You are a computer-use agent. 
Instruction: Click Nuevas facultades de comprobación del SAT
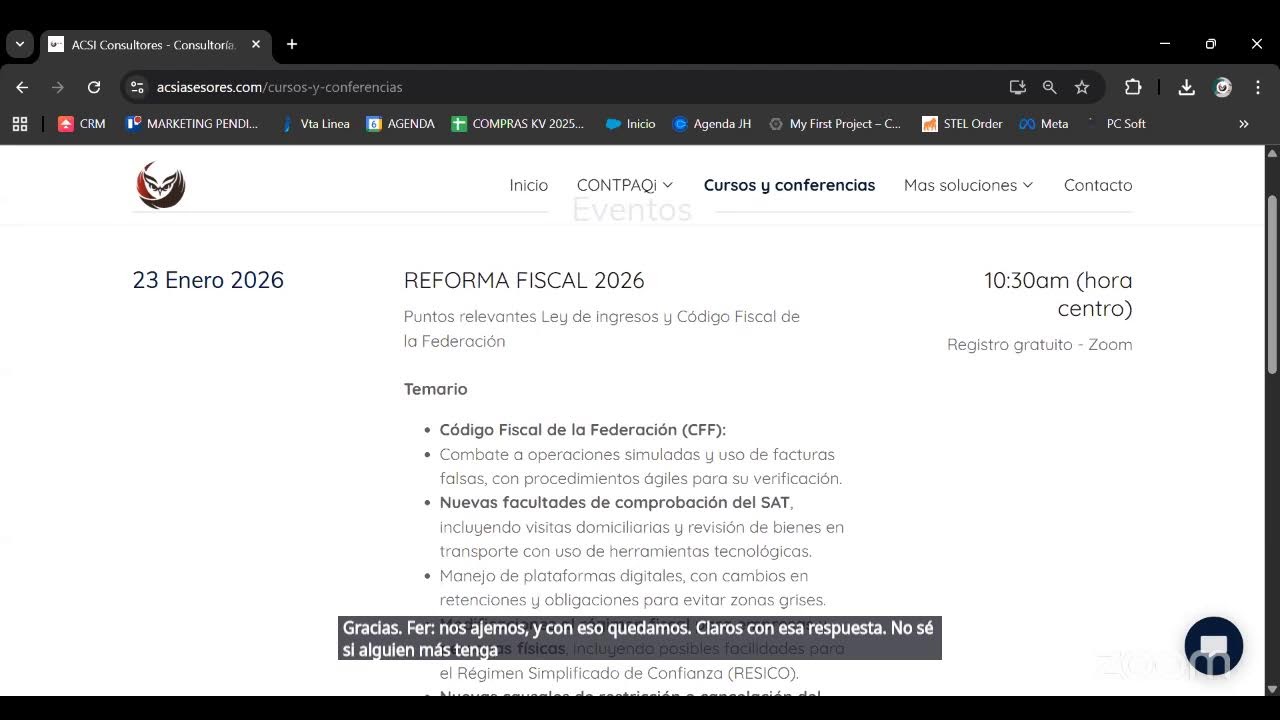pos(615,502)
